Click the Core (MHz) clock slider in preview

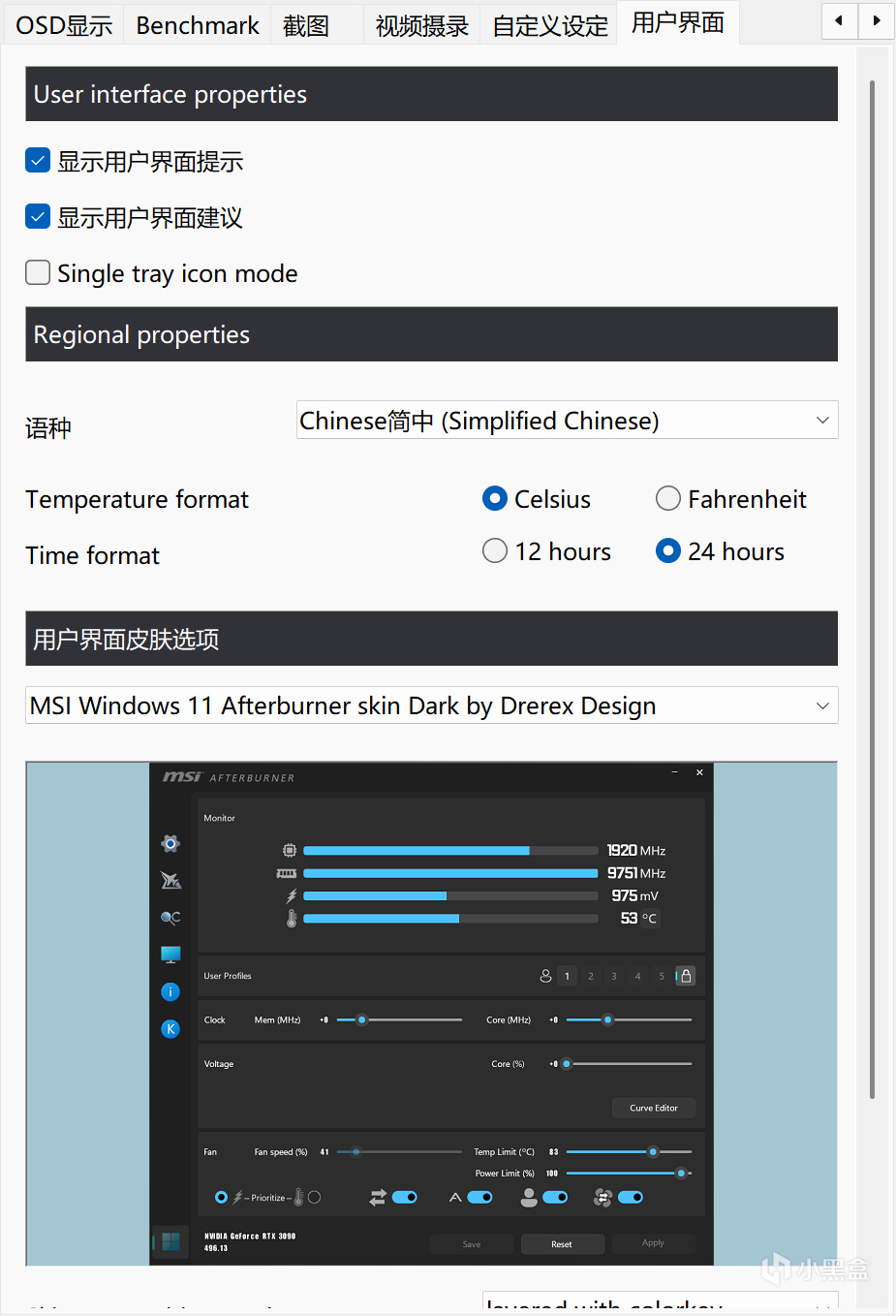click(629, 1019)
